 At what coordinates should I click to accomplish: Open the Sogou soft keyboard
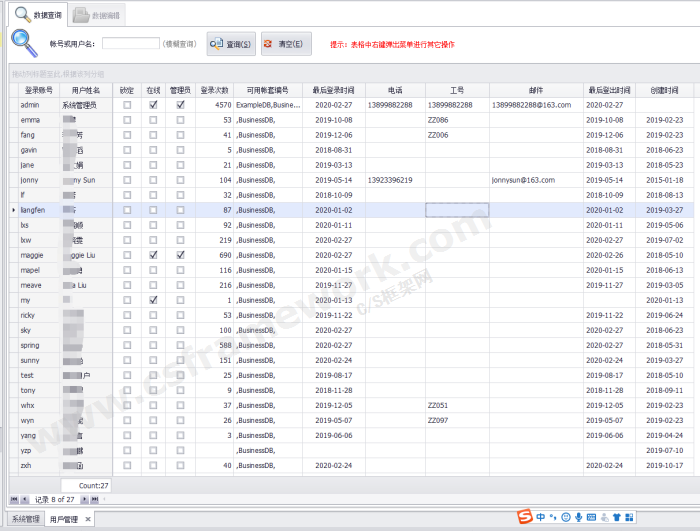tap(592, 517)
